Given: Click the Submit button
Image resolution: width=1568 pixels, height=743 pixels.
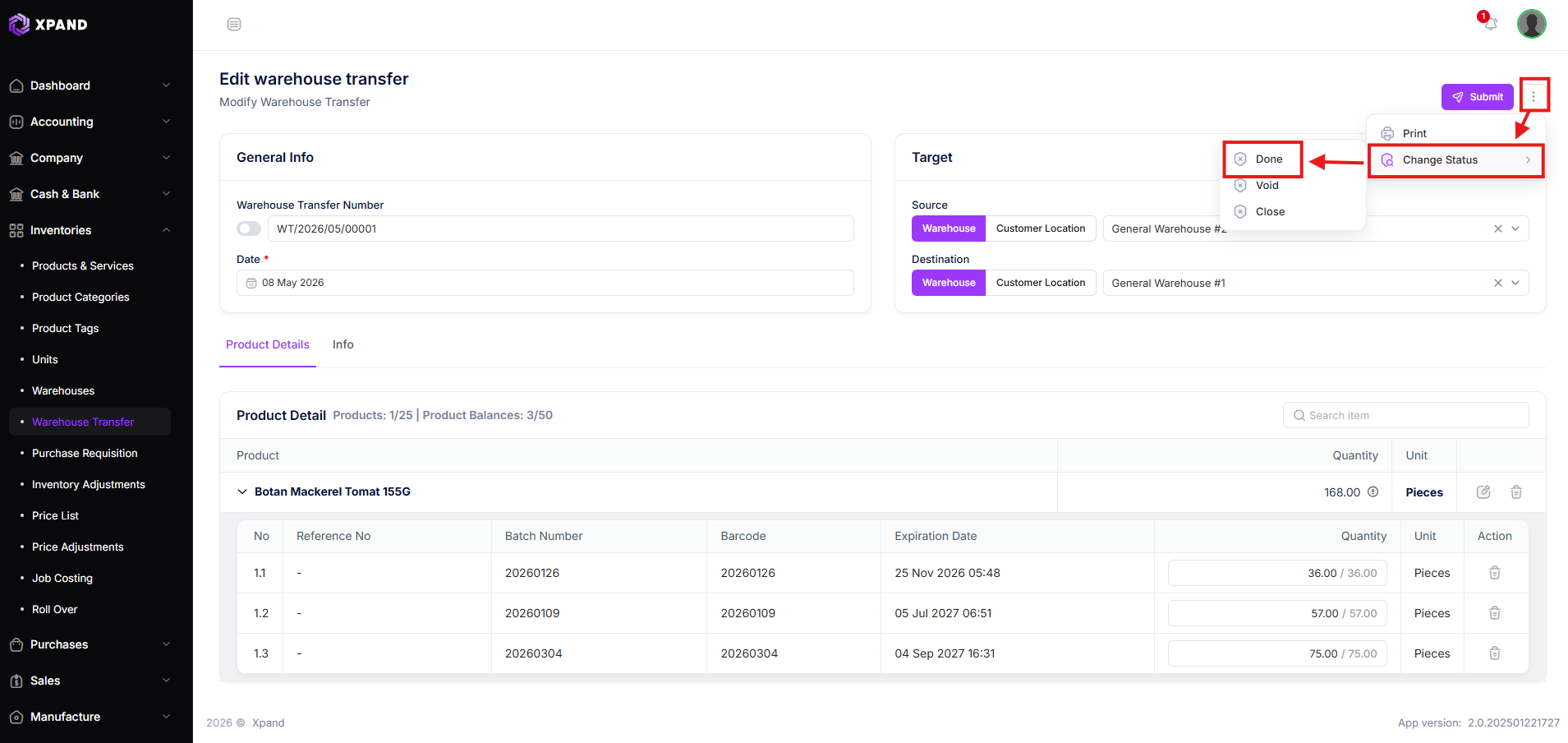Looking at the screenshot, I should coord(1477,97).
